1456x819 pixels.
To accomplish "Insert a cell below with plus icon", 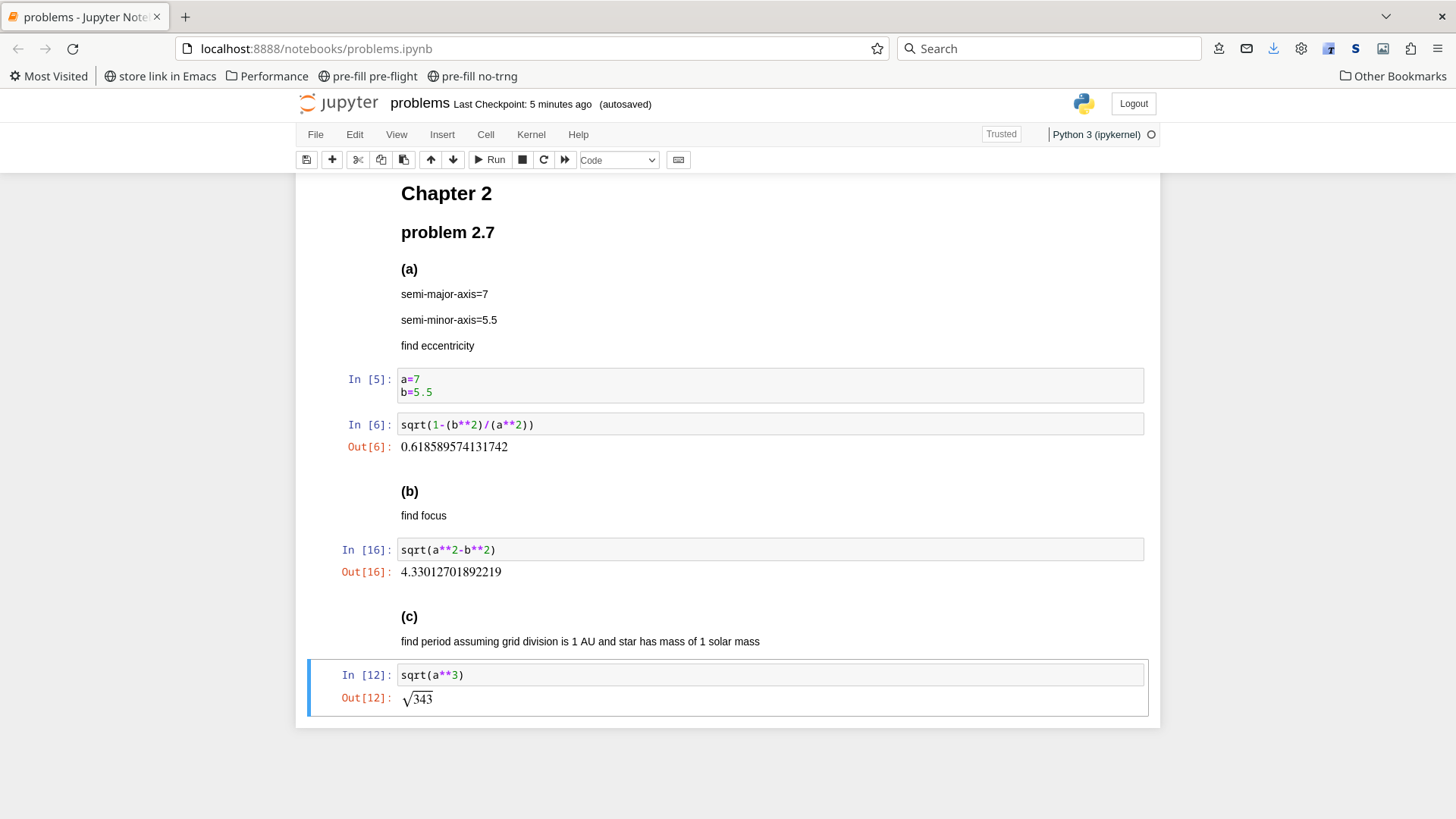I will tap(332, 160).
